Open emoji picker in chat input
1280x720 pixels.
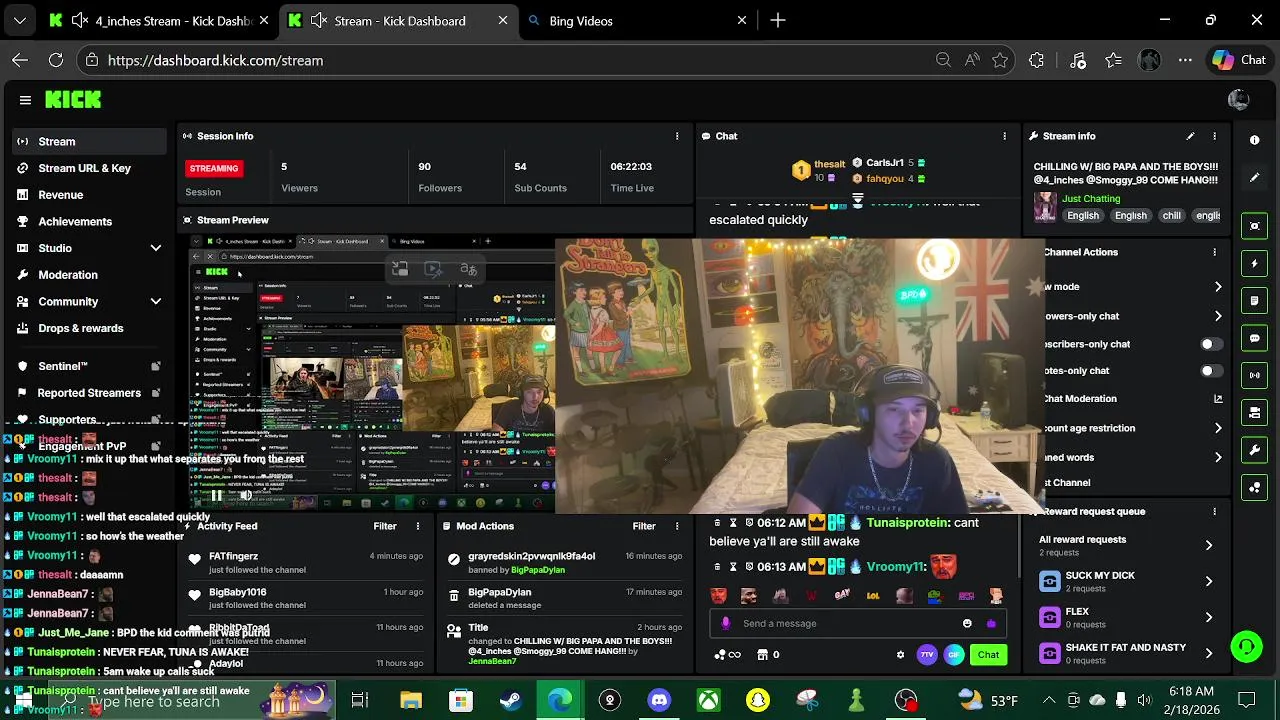pos(967,623)
